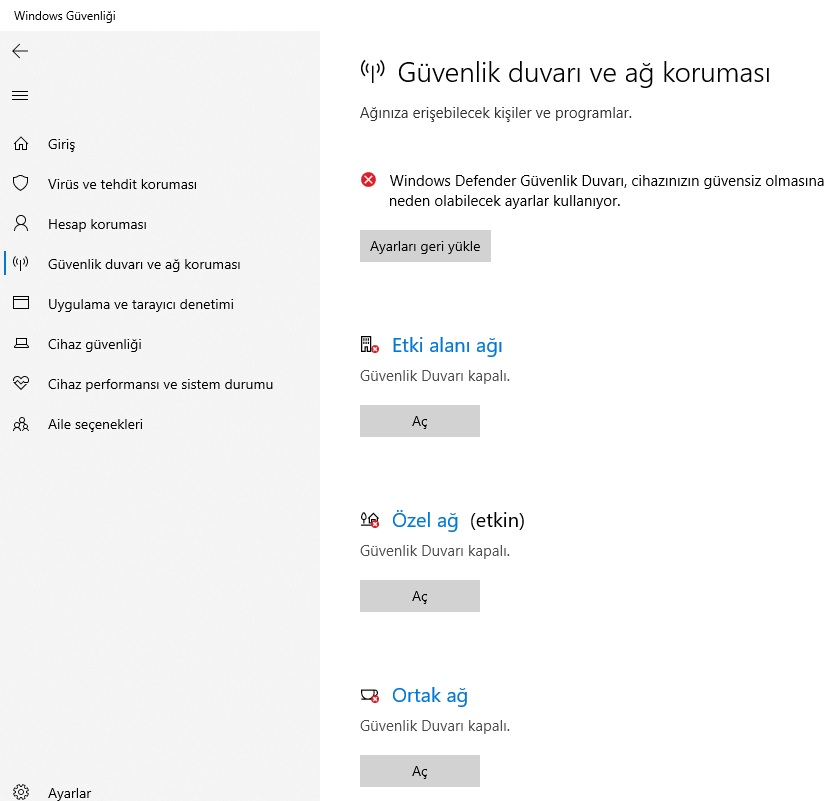Click Aç under Etki alanı ağı
The width and height of the screenshot is (839, 801).
click(420, 421)
